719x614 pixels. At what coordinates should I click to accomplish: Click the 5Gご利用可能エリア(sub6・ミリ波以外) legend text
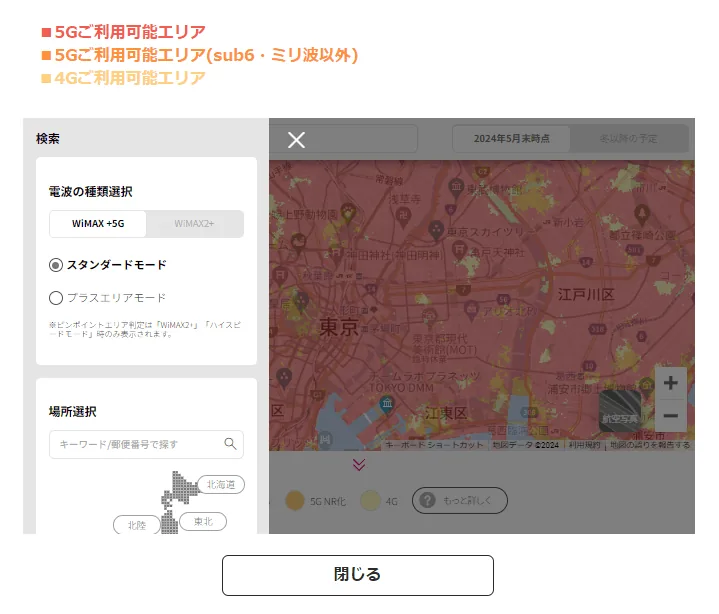[x=206, y=55]
